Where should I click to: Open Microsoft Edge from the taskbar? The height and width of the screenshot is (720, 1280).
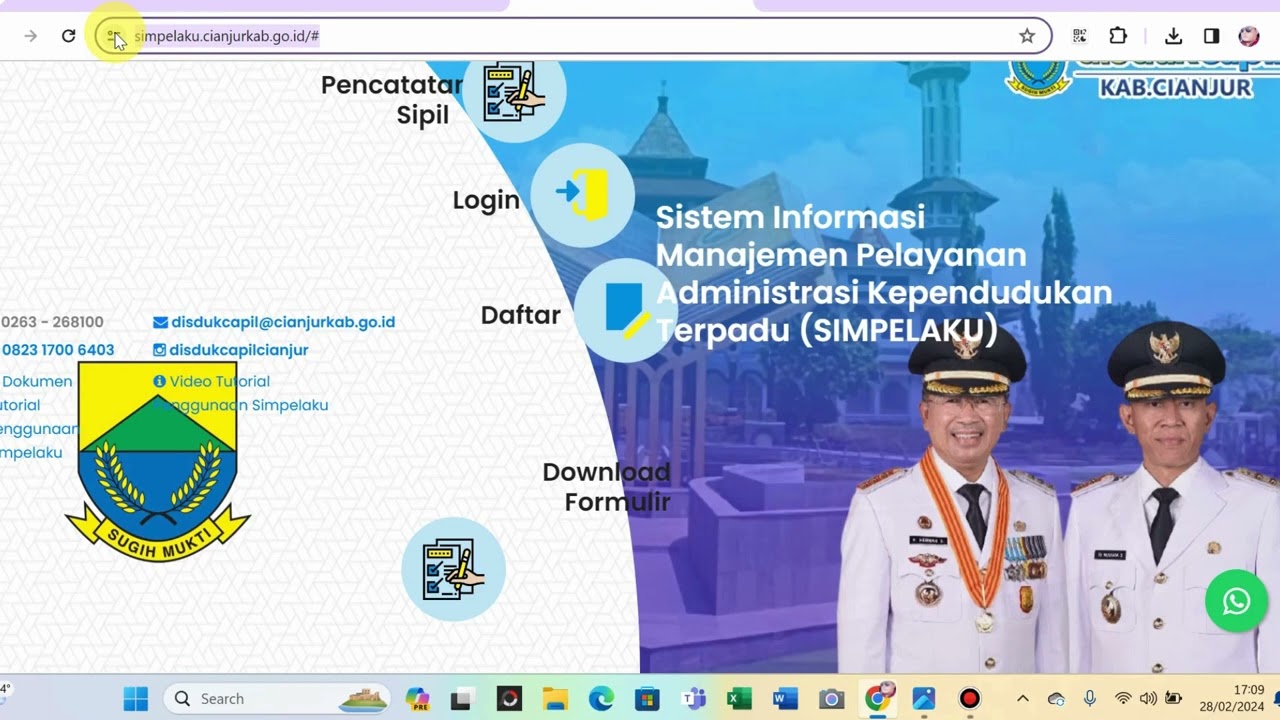point(601,699)
